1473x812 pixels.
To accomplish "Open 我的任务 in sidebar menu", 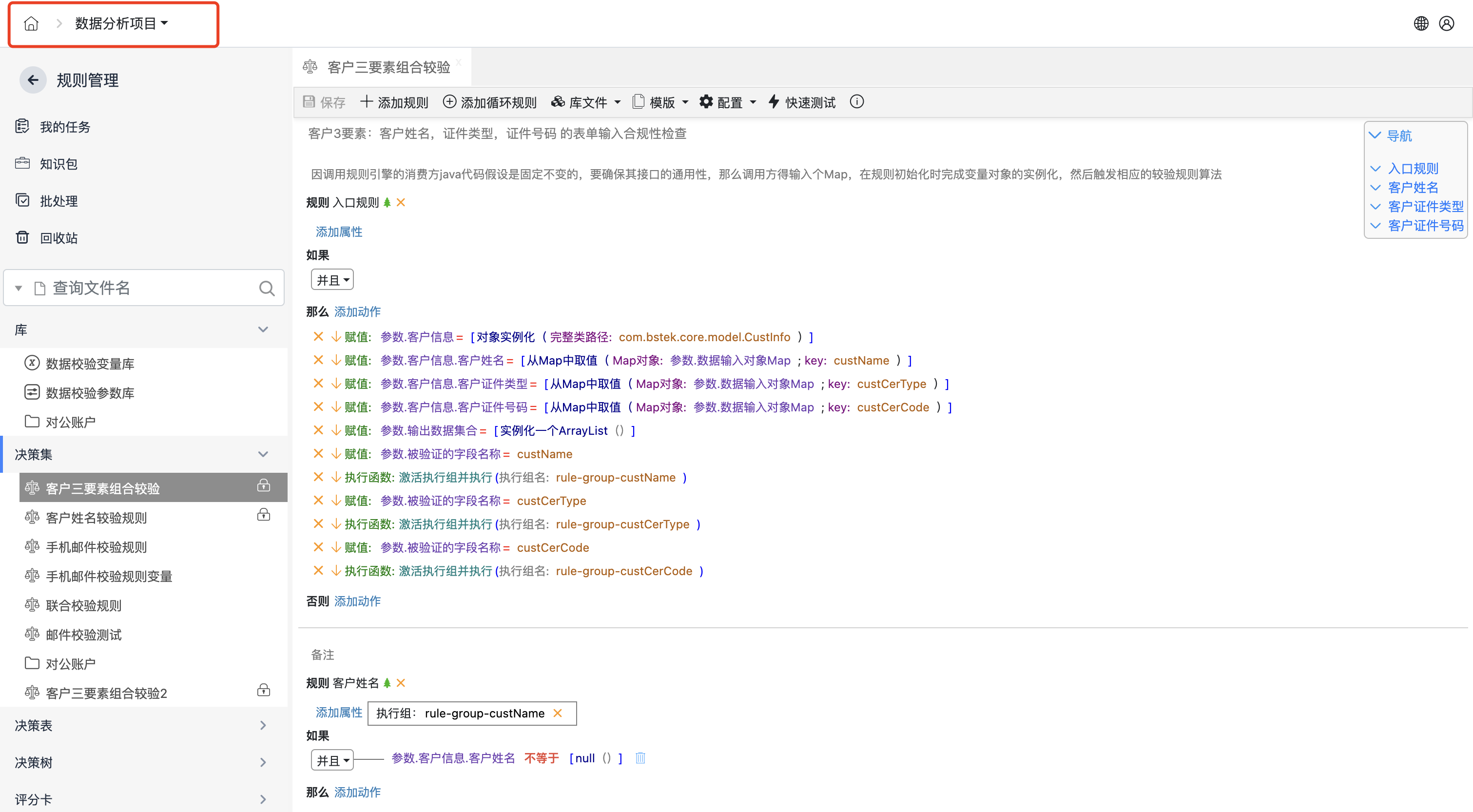I will 65,127.
